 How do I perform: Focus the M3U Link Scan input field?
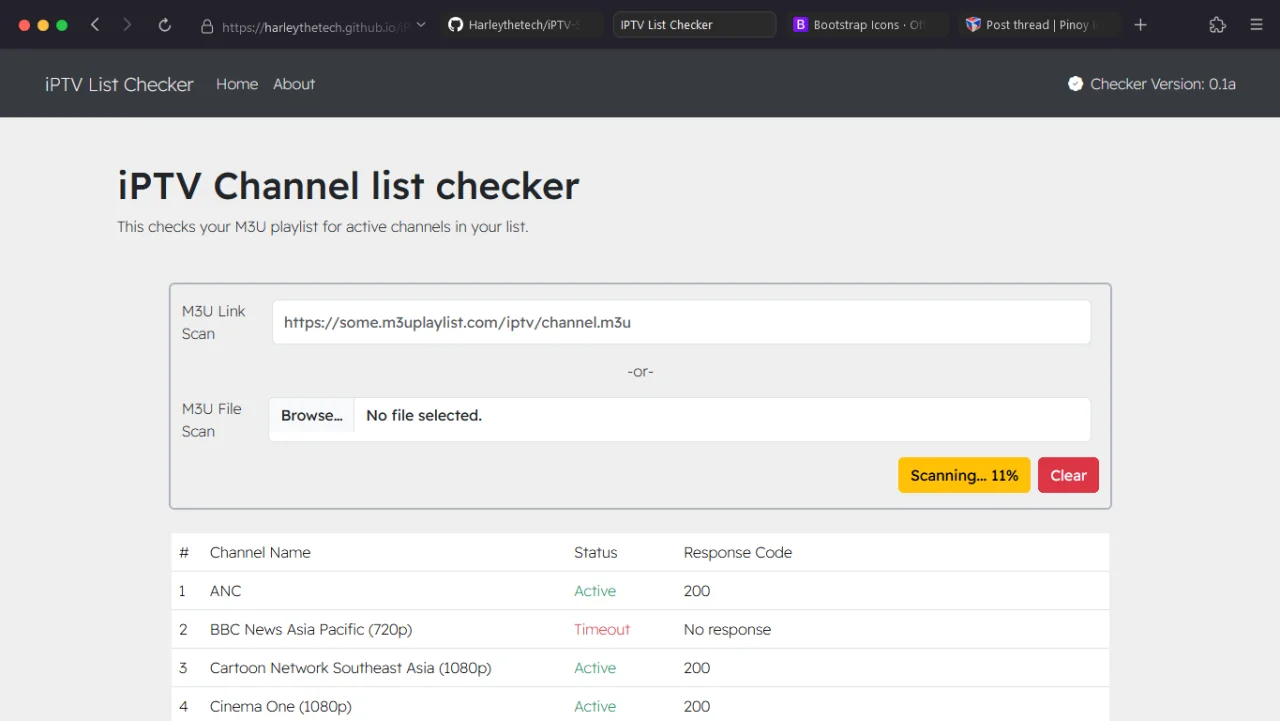coord(681,322)
